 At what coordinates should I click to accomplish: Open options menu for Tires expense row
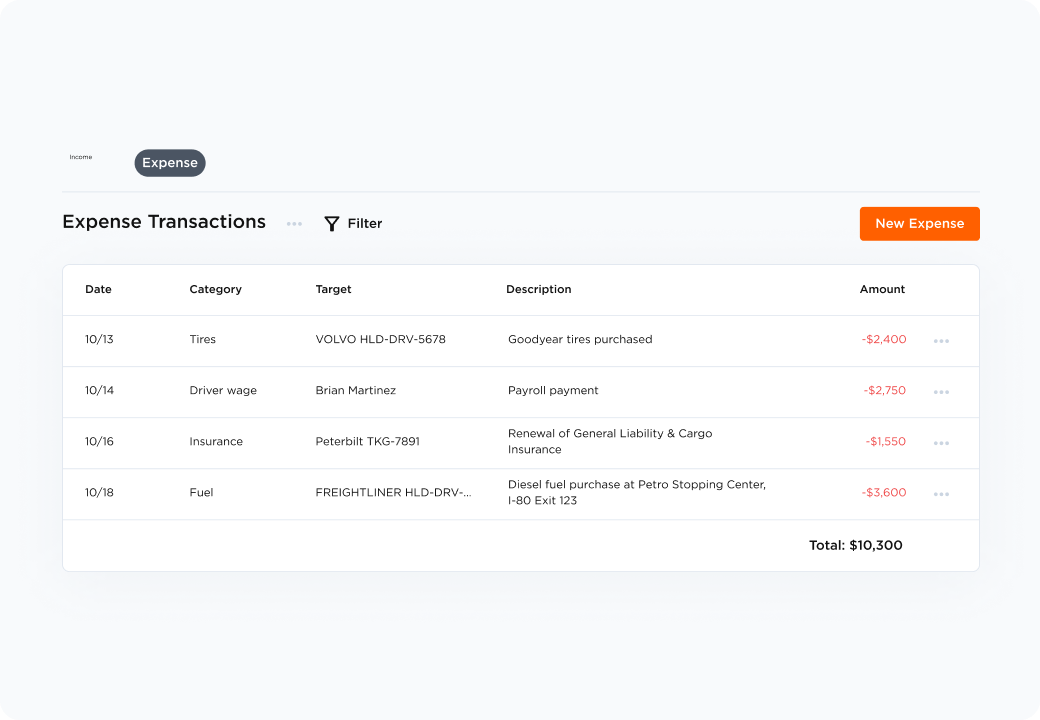(941, 341)
